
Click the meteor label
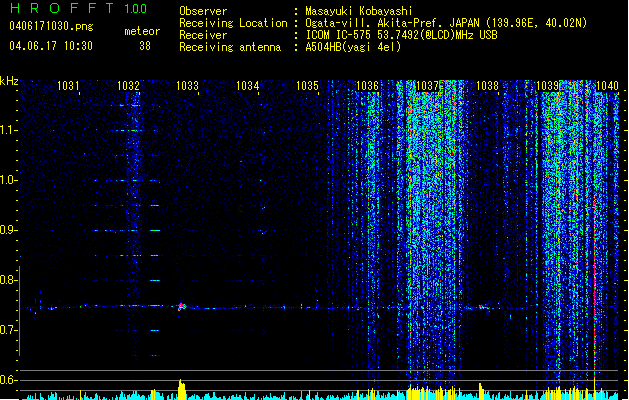pyautogui.click(x=142, y=31)
